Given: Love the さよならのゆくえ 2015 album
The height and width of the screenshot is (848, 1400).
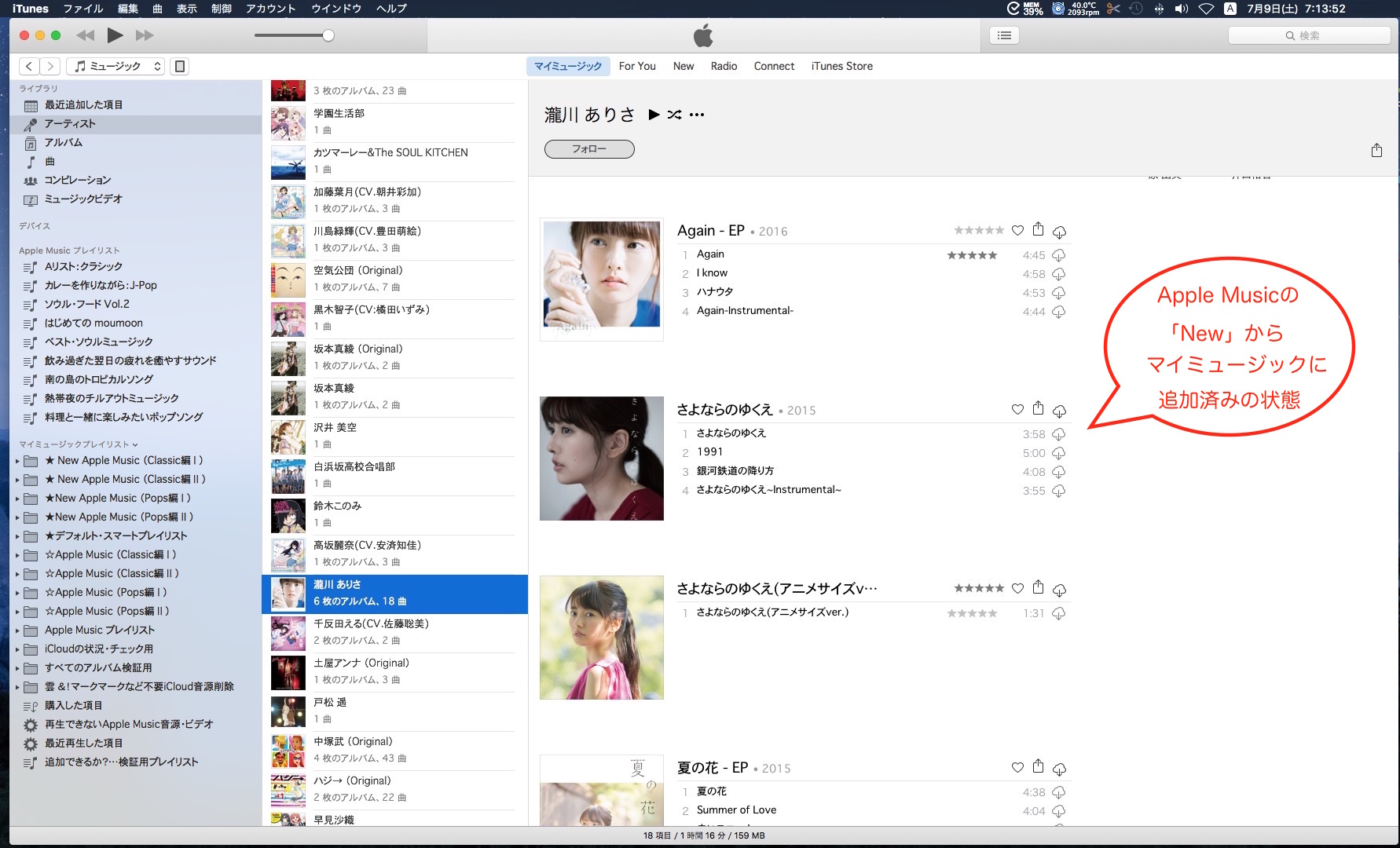Looking at the screenshot, I should click(x=1017, y=409).
